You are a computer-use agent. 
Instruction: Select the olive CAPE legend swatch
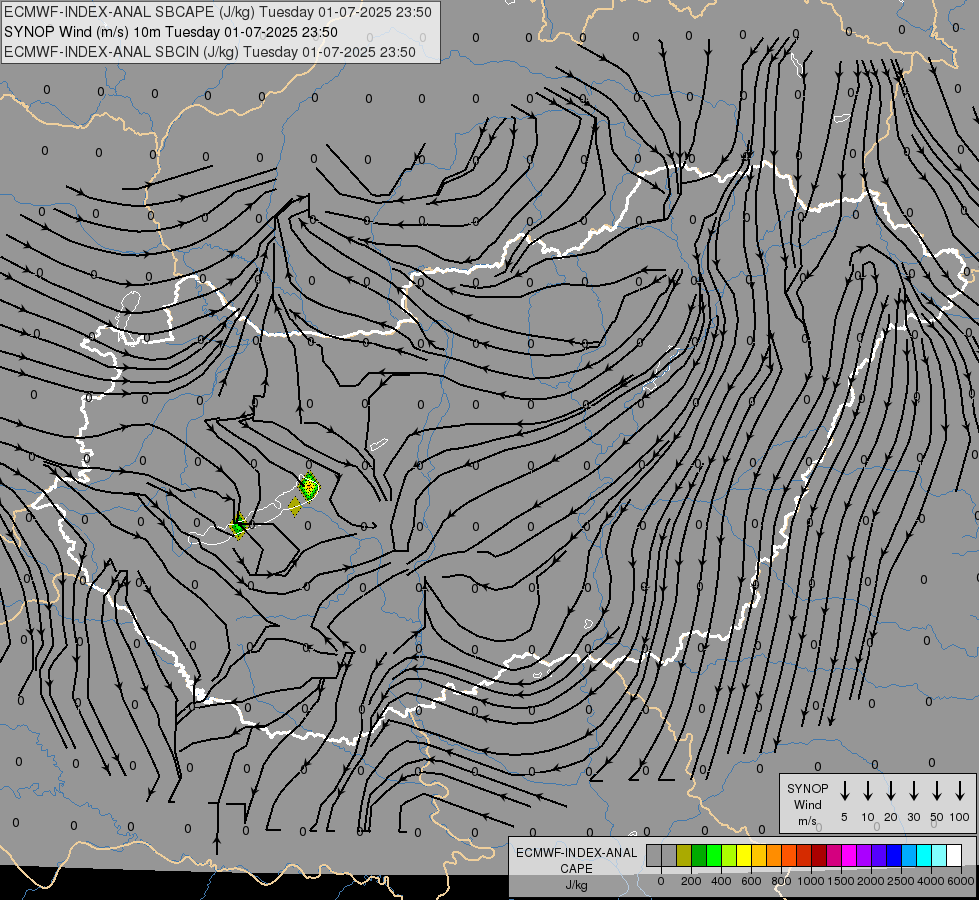pos(684,855)
